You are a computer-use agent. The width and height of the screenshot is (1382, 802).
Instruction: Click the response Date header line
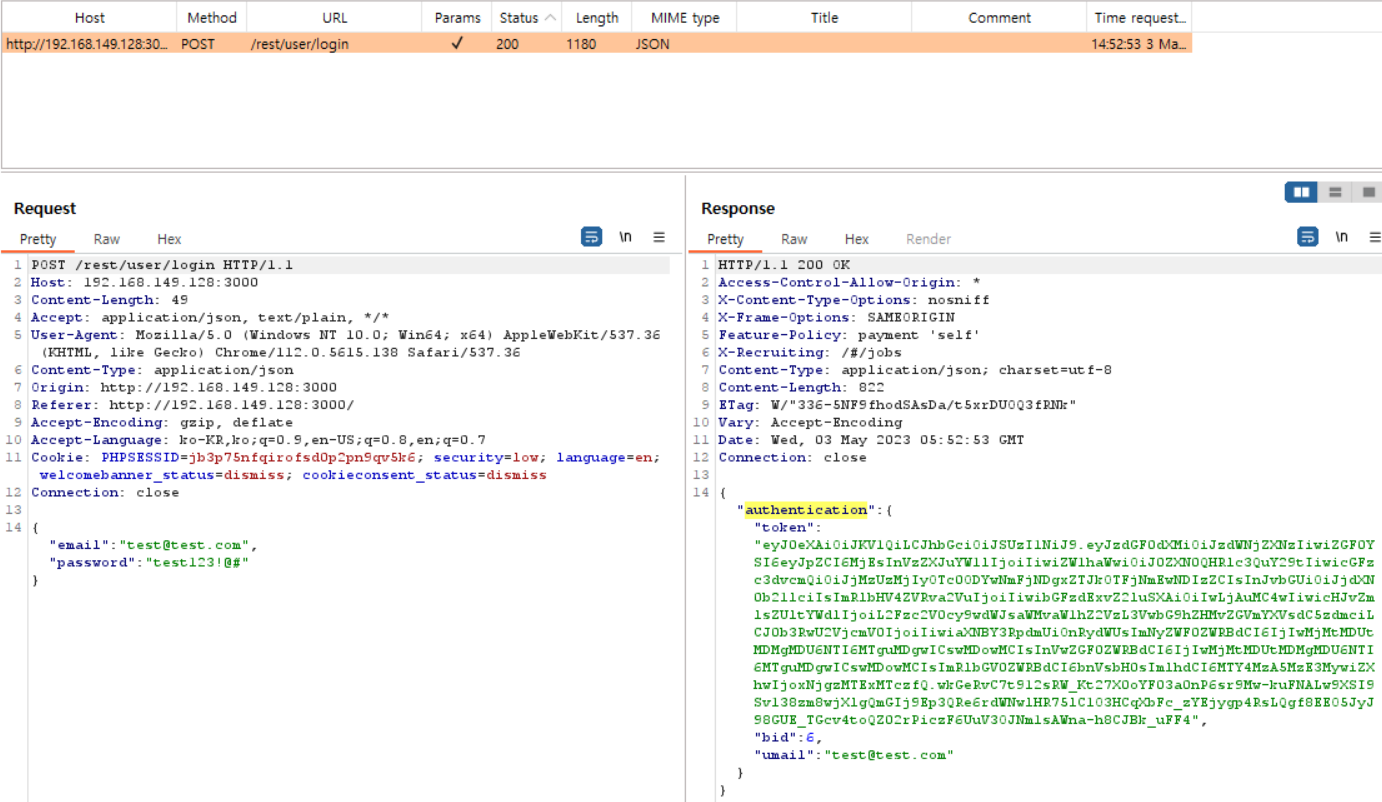[871, 440]
